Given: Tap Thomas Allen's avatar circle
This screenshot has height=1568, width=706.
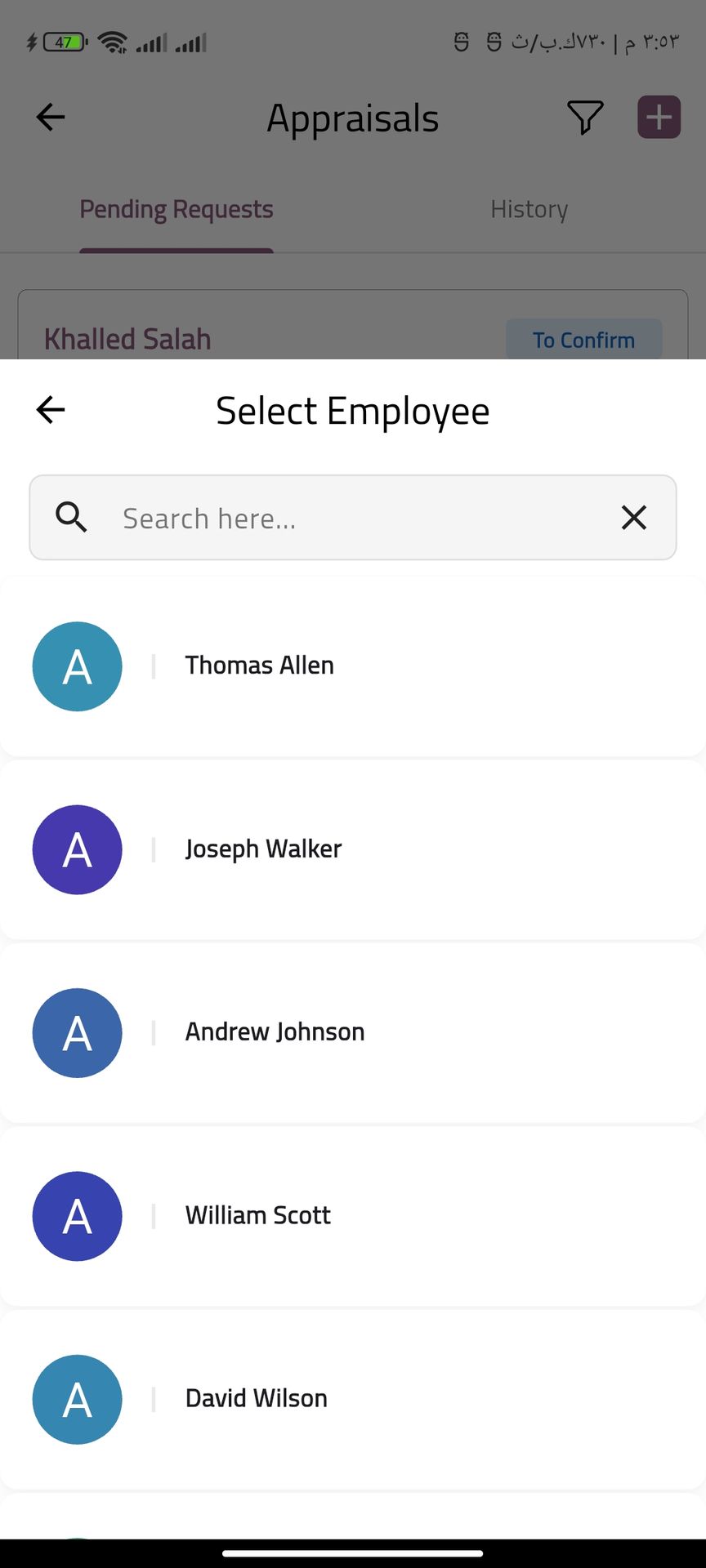Looking at the screenshot, I should coord(78,666).
